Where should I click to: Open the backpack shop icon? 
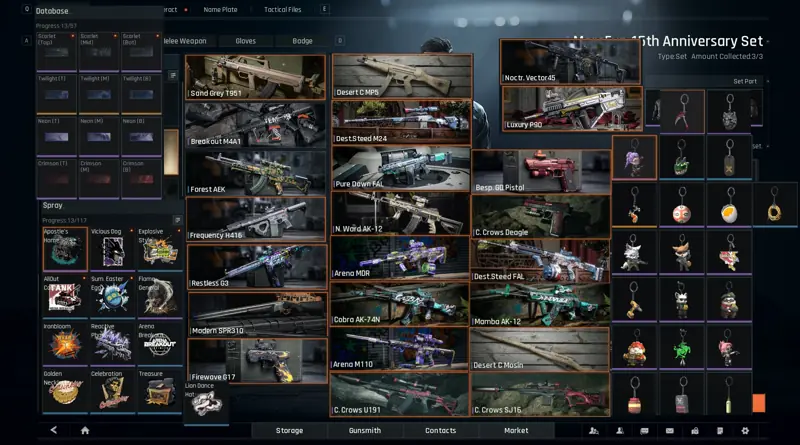[695, 431]
